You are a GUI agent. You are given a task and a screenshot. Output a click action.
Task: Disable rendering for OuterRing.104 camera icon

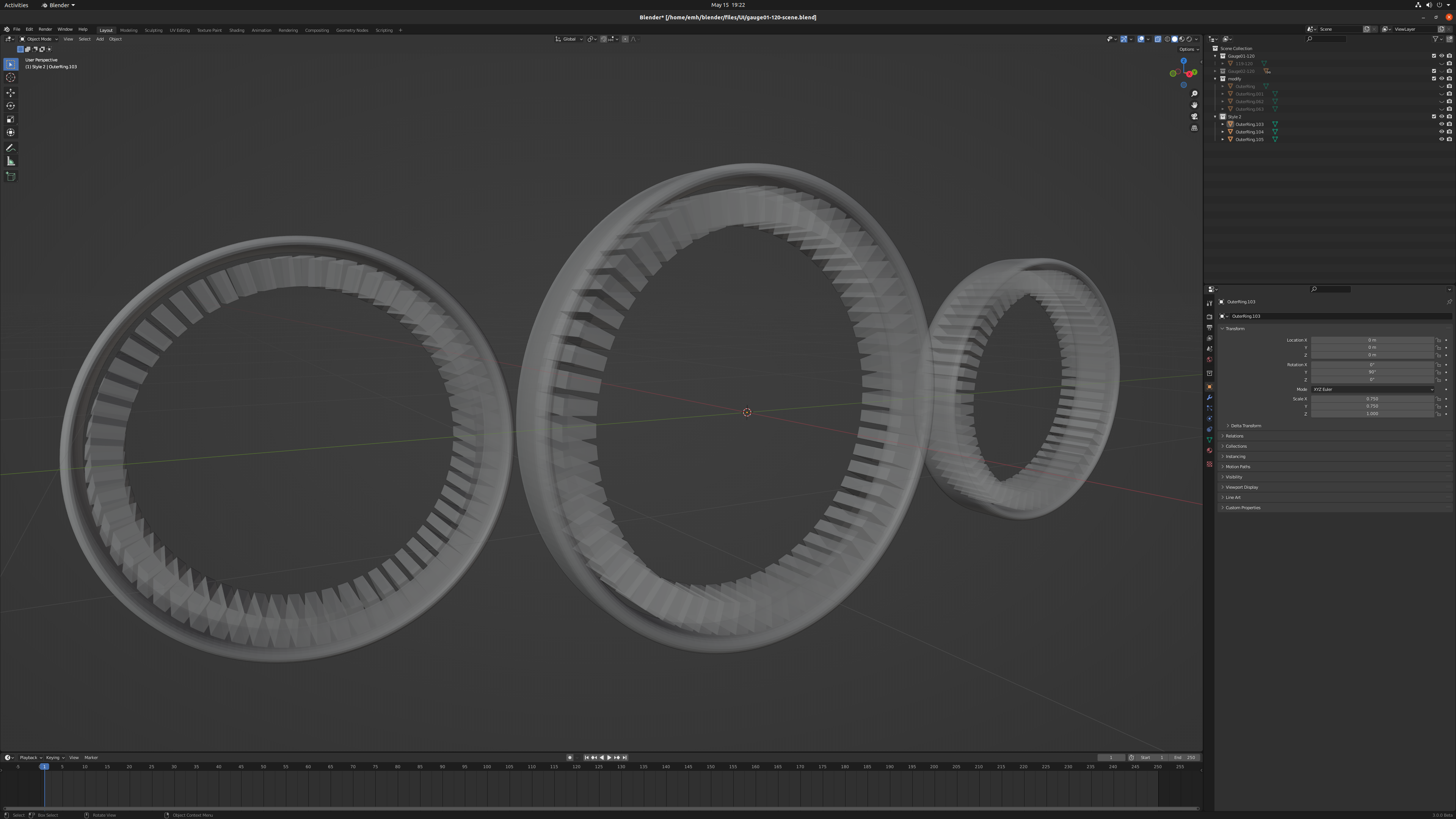(x=1450, y=132)
